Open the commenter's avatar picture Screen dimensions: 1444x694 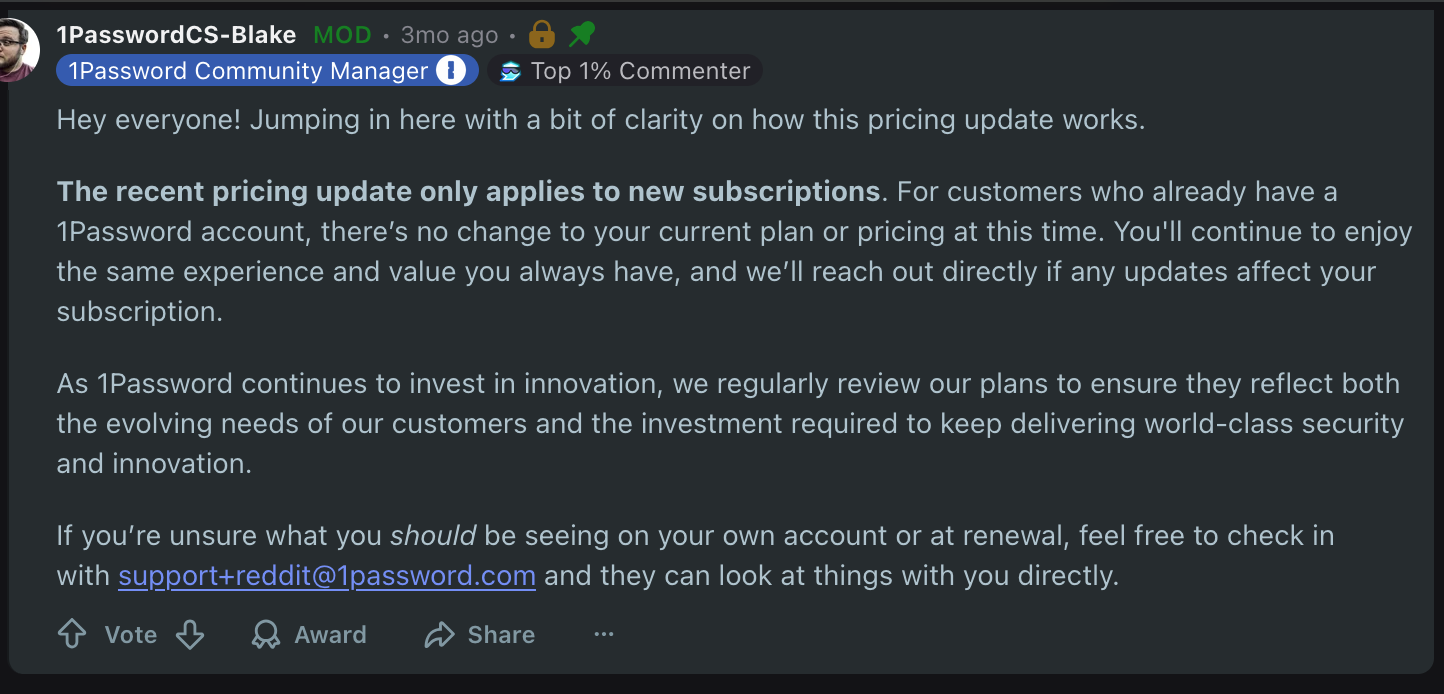coord(17,50)
